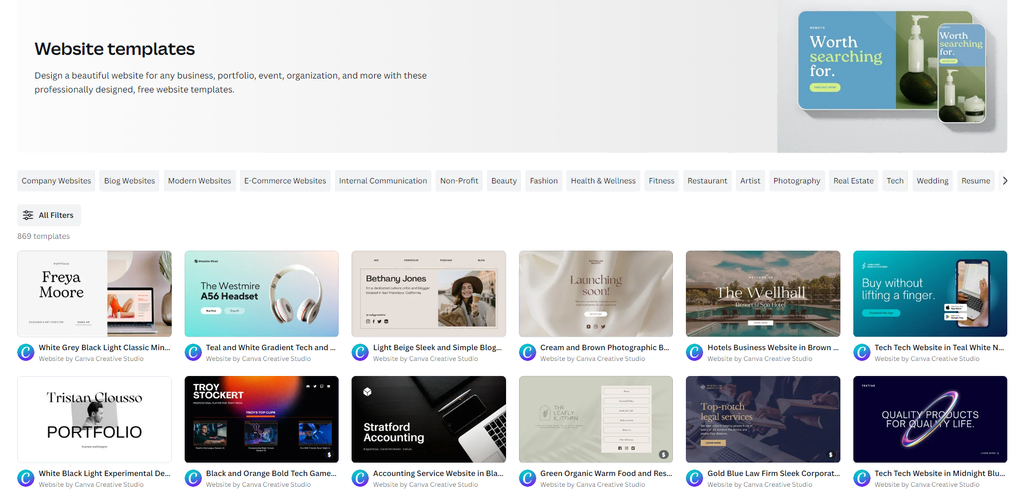Image resolution: width=1024 pixels, height=497 pixels.
Task: Click the Canva logo beside White Grey Black Light Classic
Action: pyautogui.click(x=26, y=353)
